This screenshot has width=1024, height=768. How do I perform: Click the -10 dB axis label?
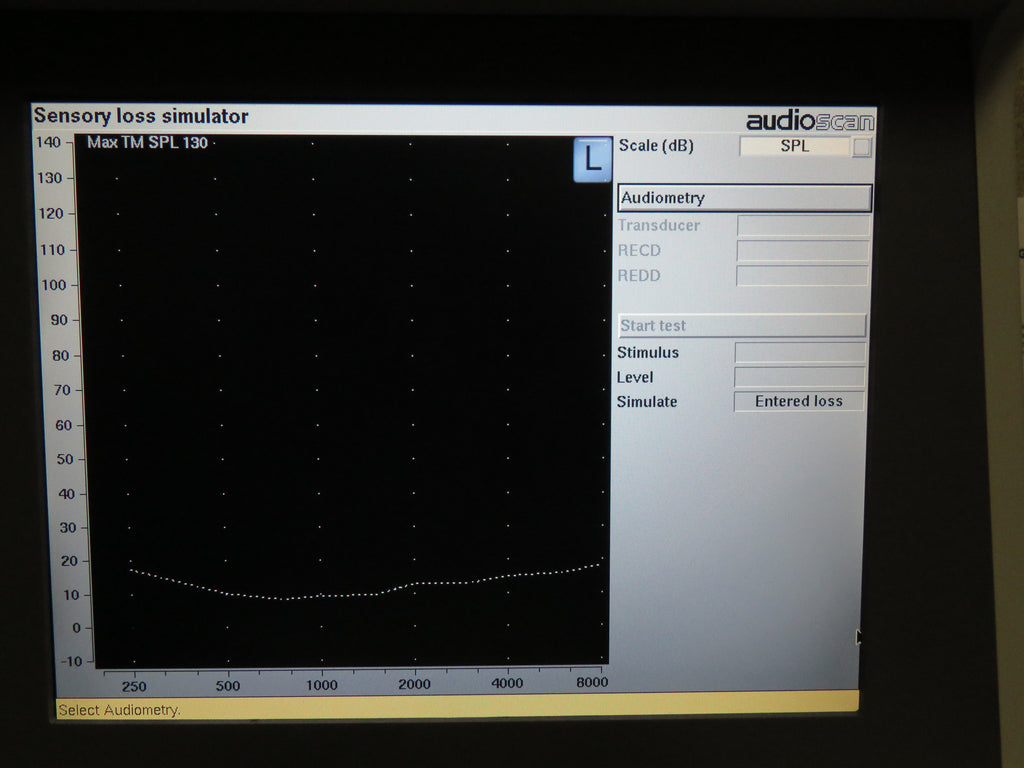[x=72, y=662]
